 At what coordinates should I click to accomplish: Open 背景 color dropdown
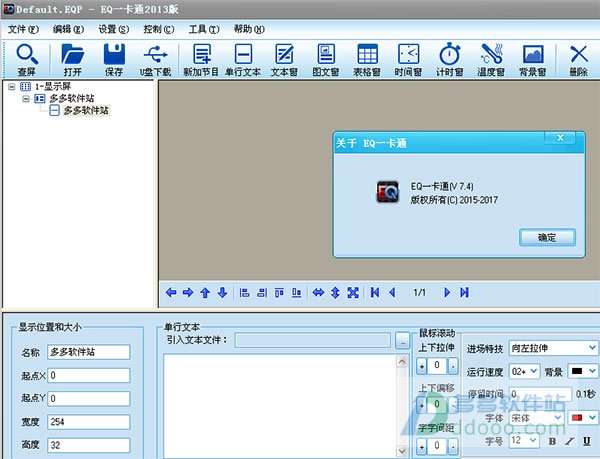[592, 371]
